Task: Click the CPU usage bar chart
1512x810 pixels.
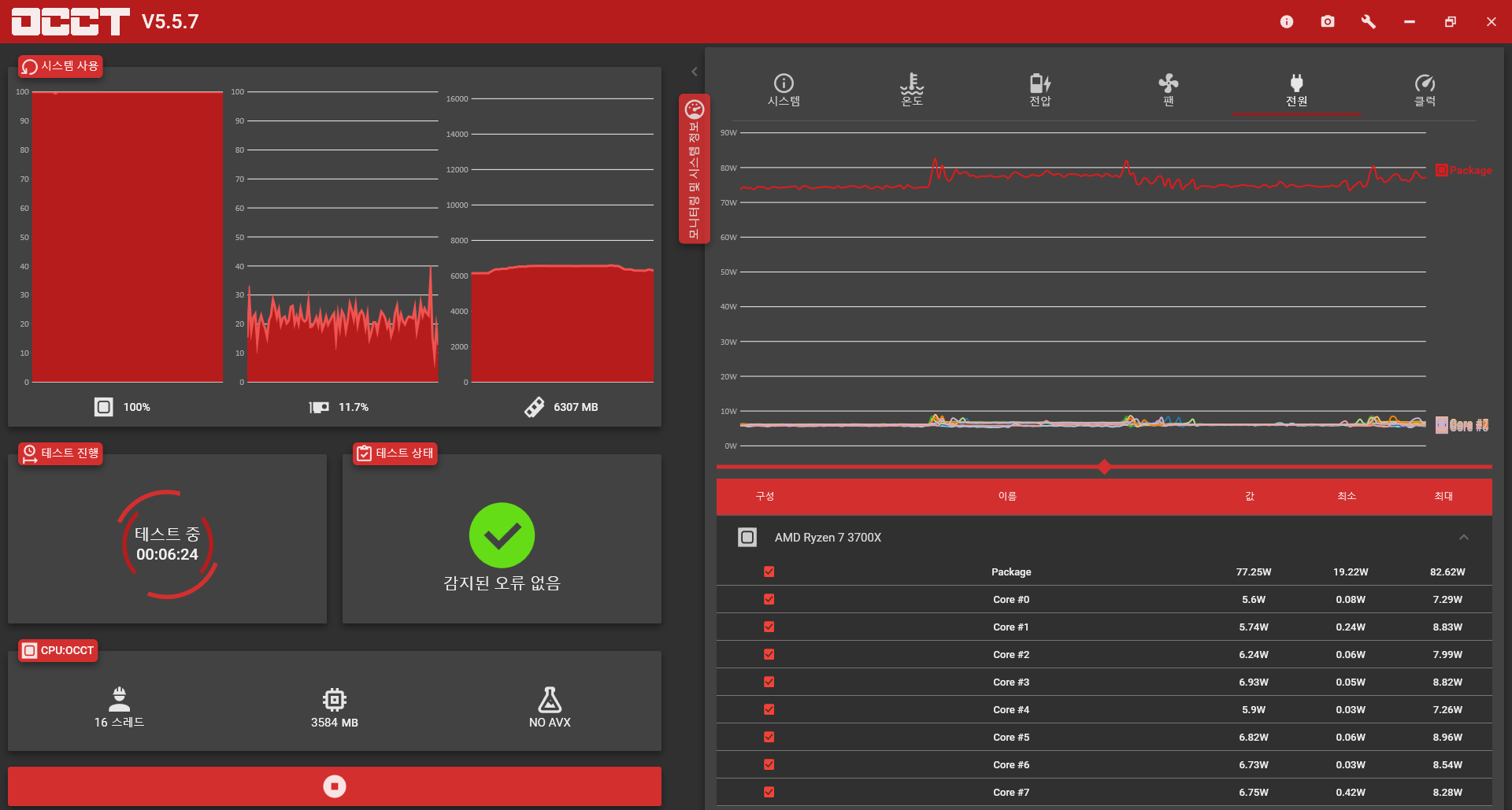Action: point(128,237)
